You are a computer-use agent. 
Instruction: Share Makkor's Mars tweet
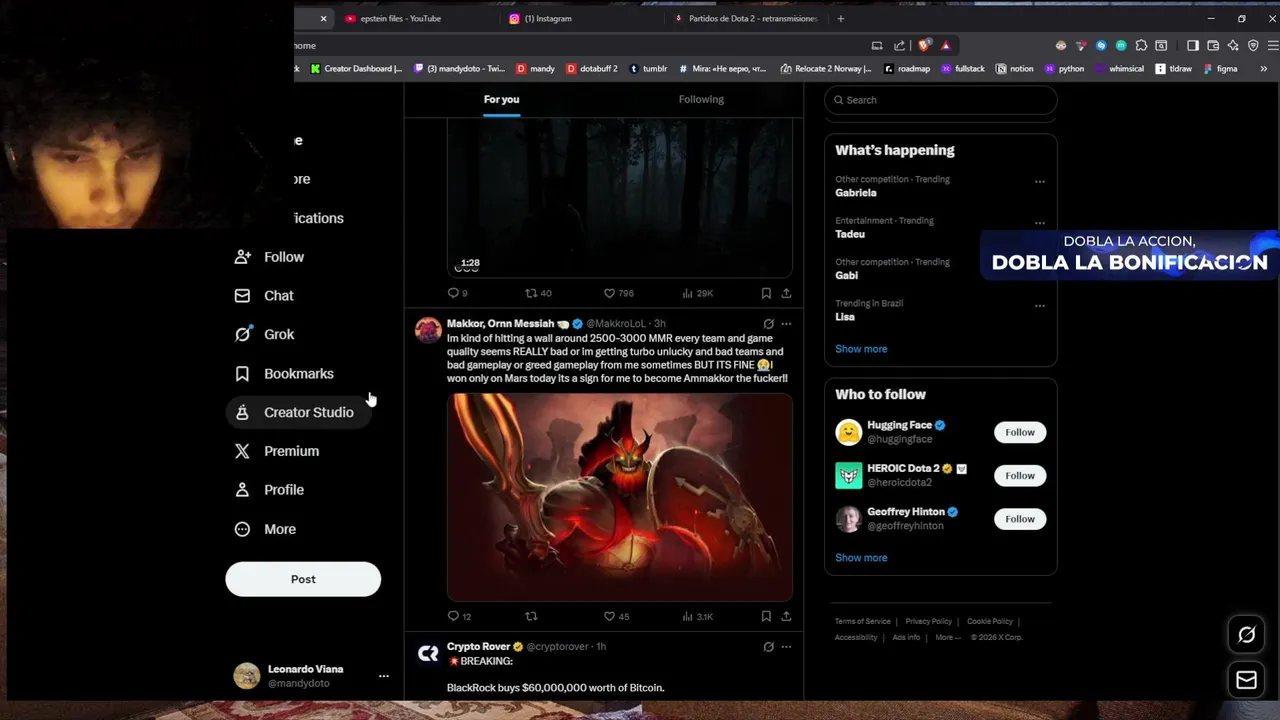(786, 616)
